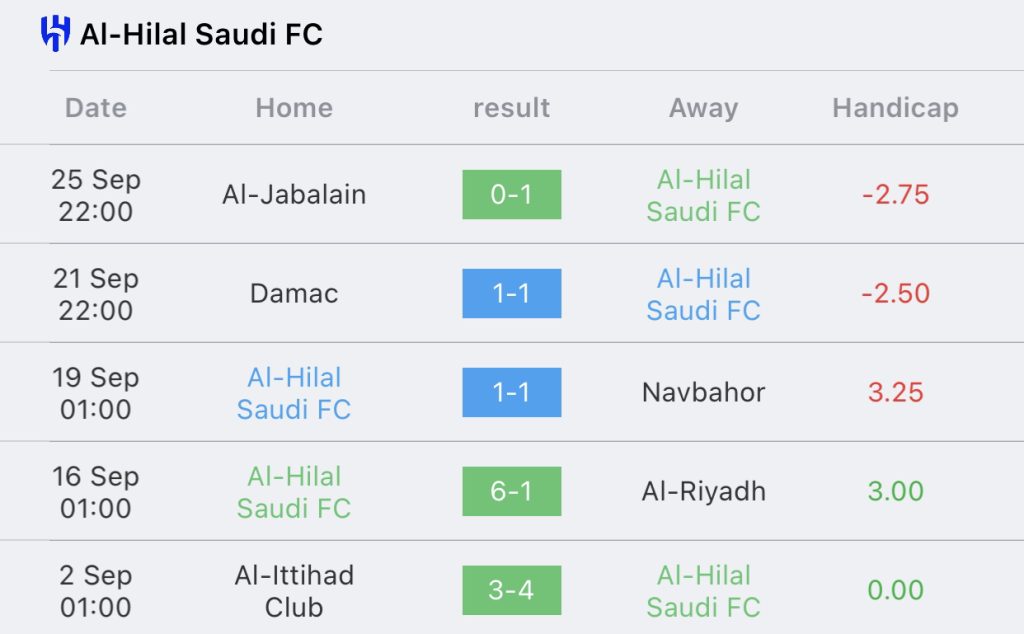Image resolution: width=1024 pixels, height=634 pixels.
Task: Open the Al-Hilal Saudi FC title
Action: (x=201, y=35)
